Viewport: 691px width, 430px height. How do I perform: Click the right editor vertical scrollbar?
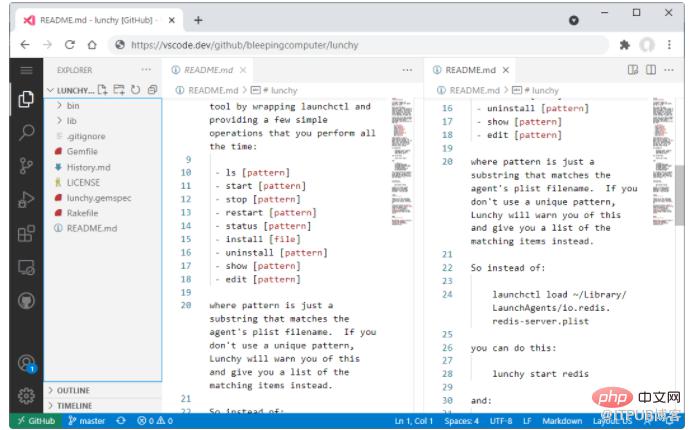point(679,195)
